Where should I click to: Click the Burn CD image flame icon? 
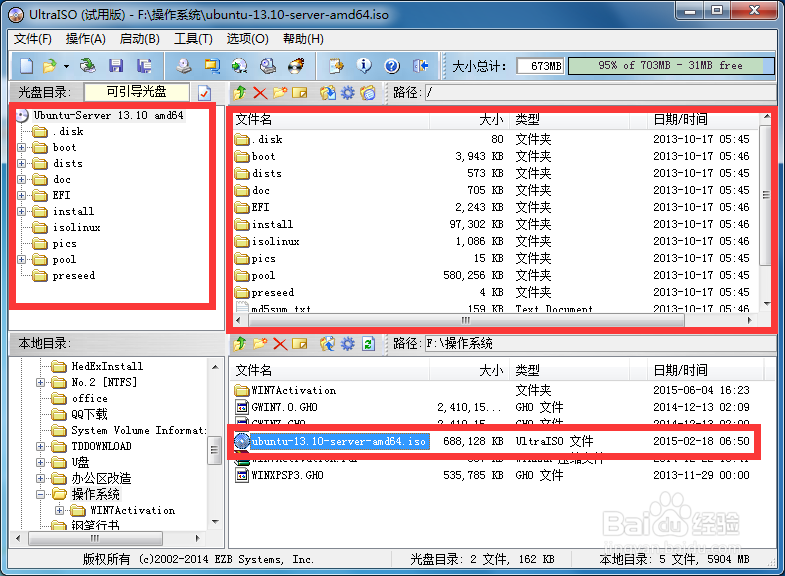[296, 66]
